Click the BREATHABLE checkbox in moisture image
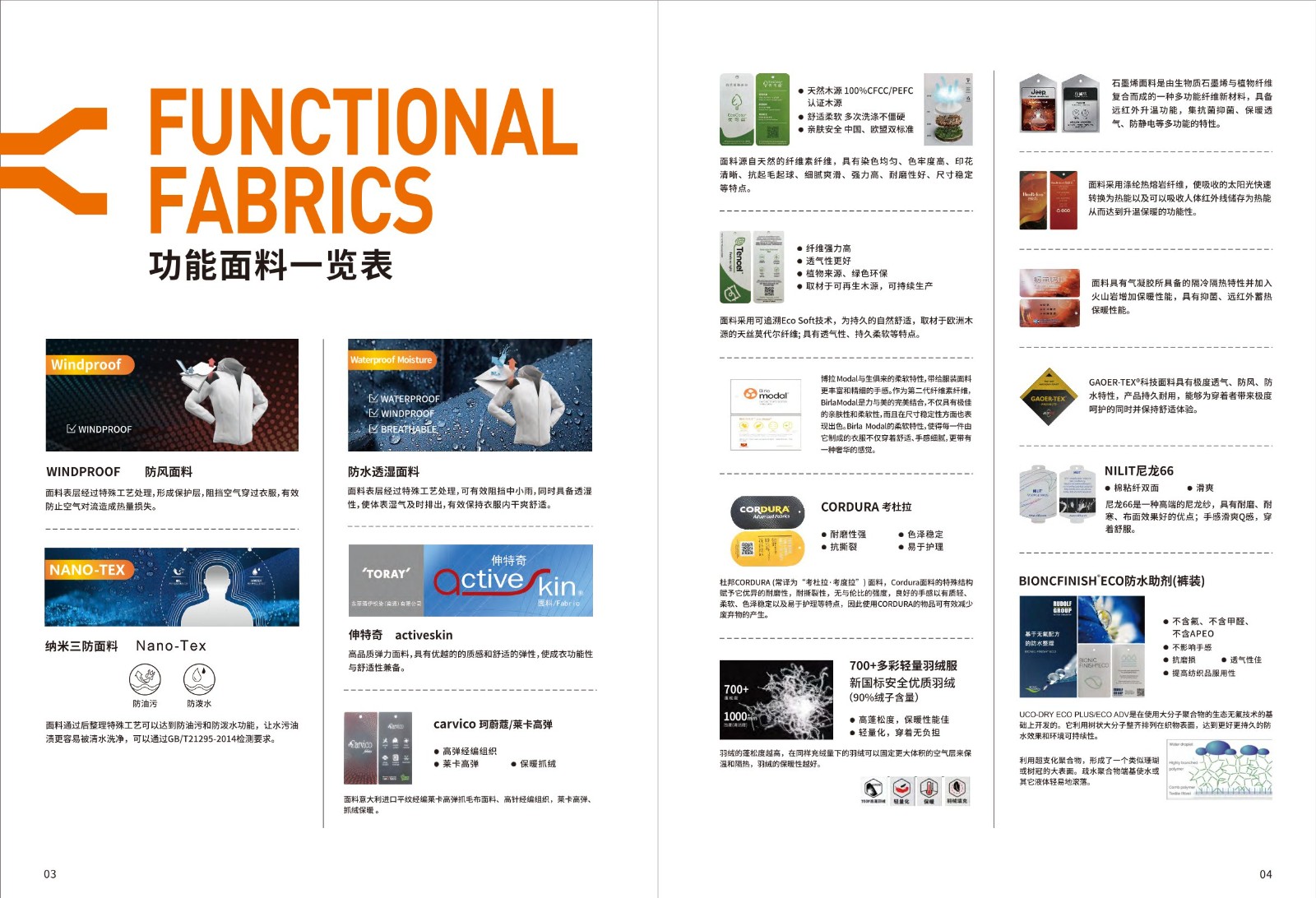 click(x=373, y=429)
